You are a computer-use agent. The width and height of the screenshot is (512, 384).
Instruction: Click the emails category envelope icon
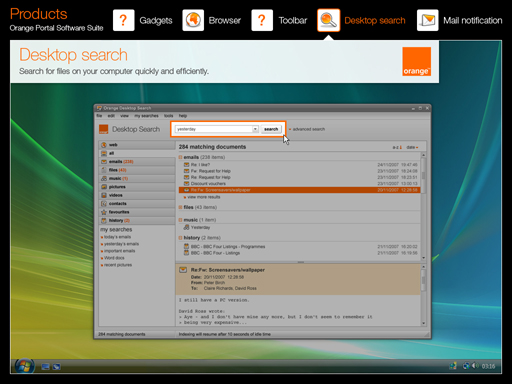tap(104, 162)
